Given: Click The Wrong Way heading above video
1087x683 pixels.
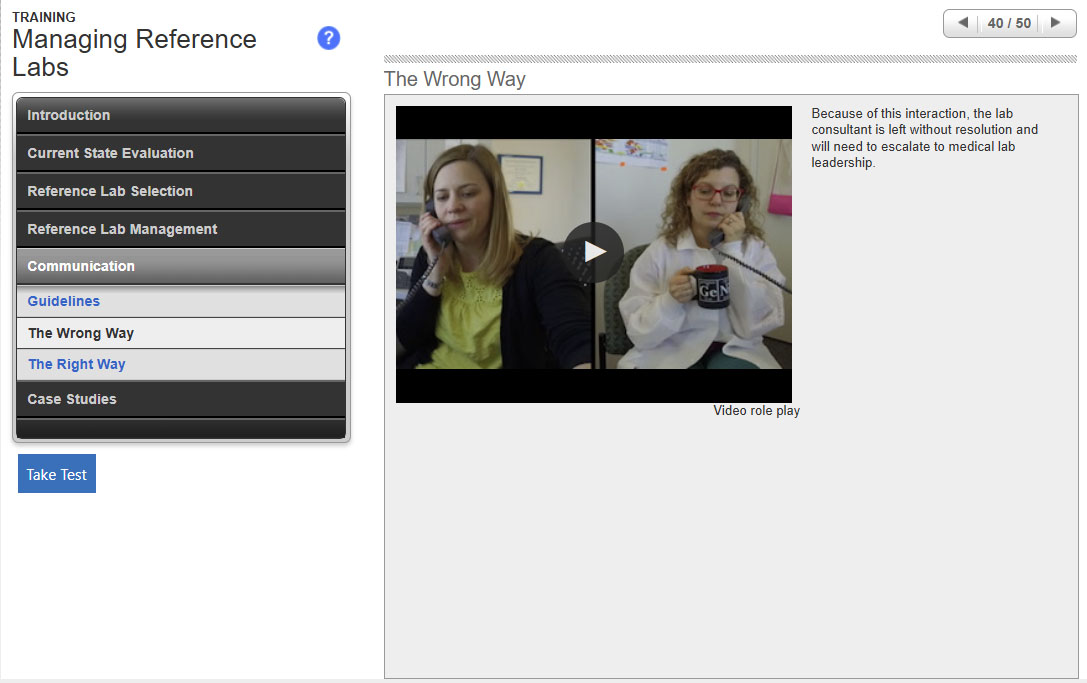Looking at the screenshot, I should tap(455, 79).
